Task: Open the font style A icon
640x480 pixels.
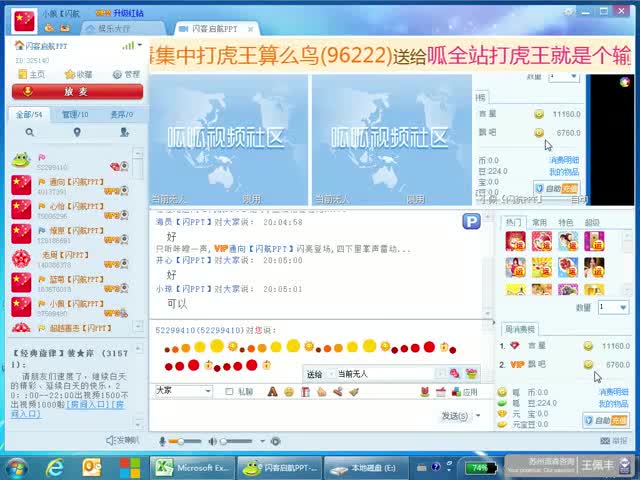Action: [x=272, y=392]
